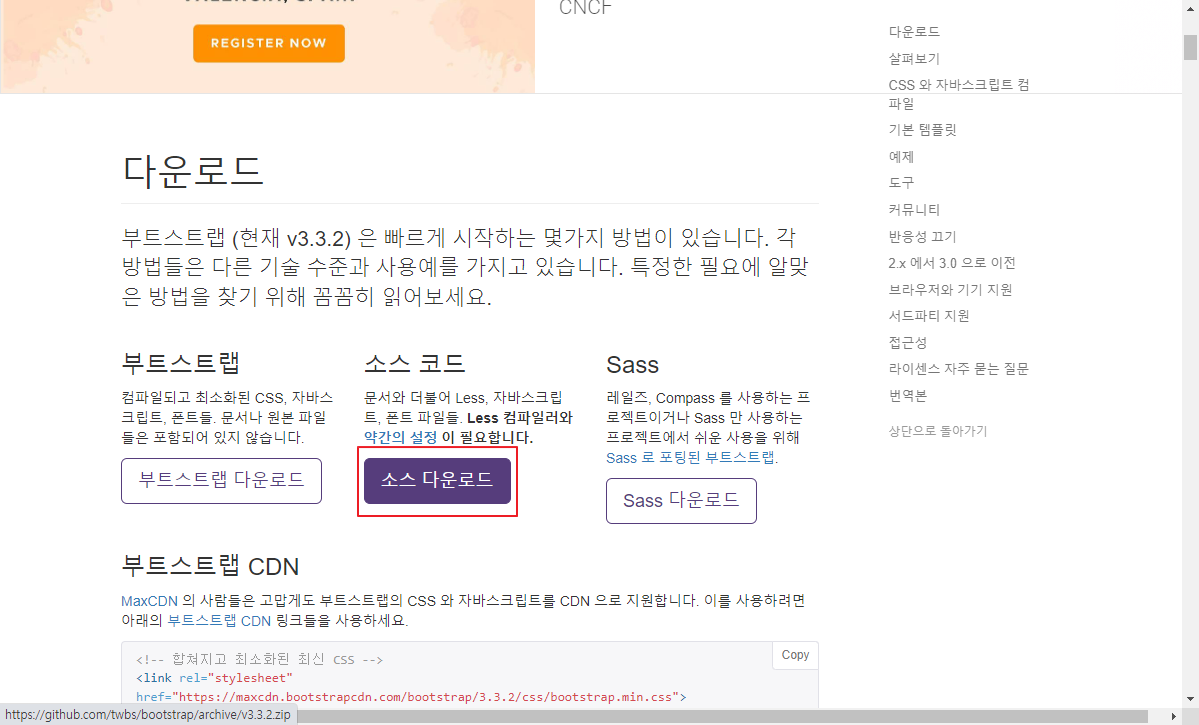The image size is (1199, 725).
Task: Click the 부트스트랩 CDN heading
Action: click(210, 566)
